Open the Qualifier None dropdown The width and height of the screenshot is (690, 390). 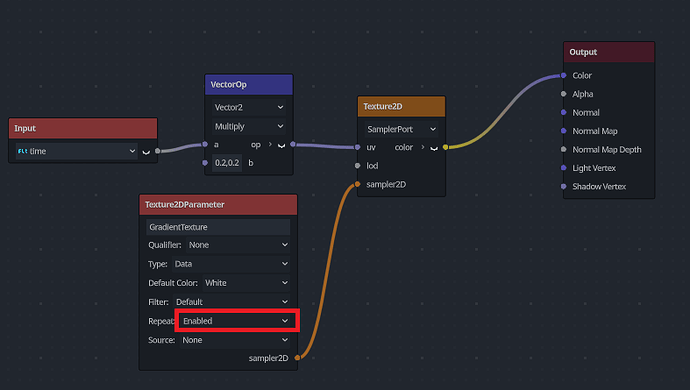point(238,245)
